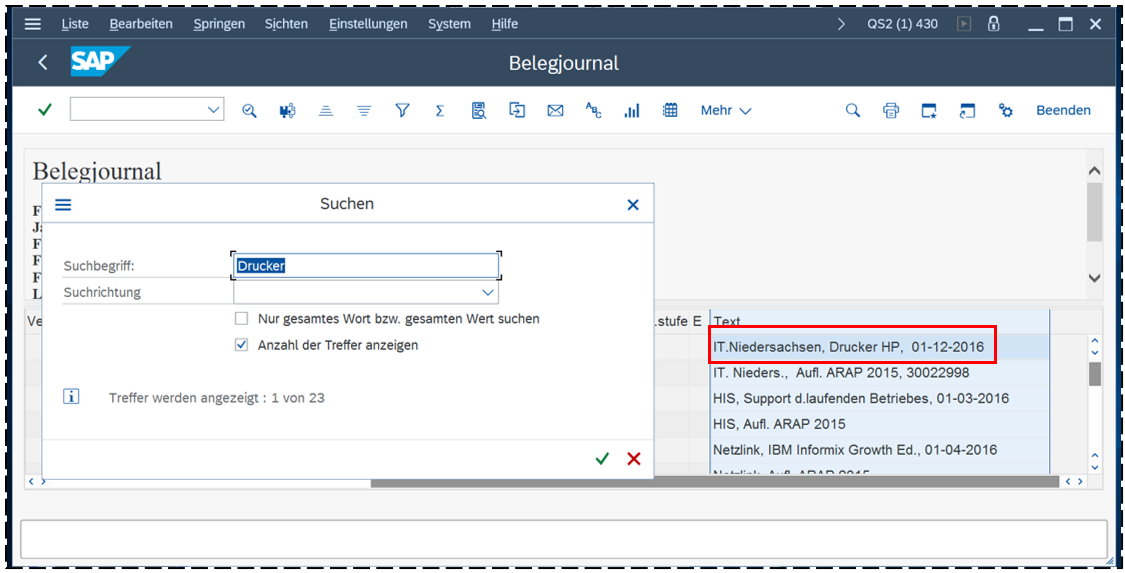Click the magnifier details icon in toolbar
Image resolution: width=1125 pixels, height=573 pixels.
coord(249,110)
